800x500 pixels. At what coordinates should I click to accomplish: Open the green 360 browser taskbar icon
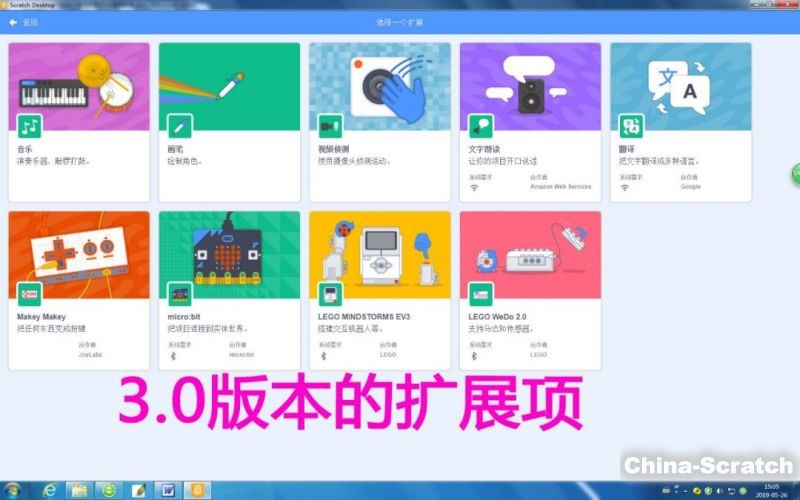pos(109,491)
